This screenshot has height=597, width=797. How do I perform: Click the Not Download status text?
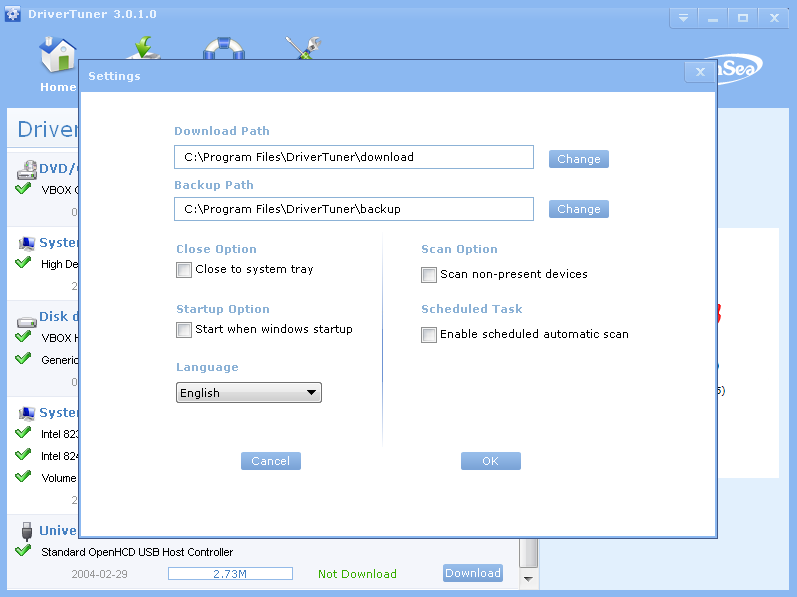coord(357,574)
